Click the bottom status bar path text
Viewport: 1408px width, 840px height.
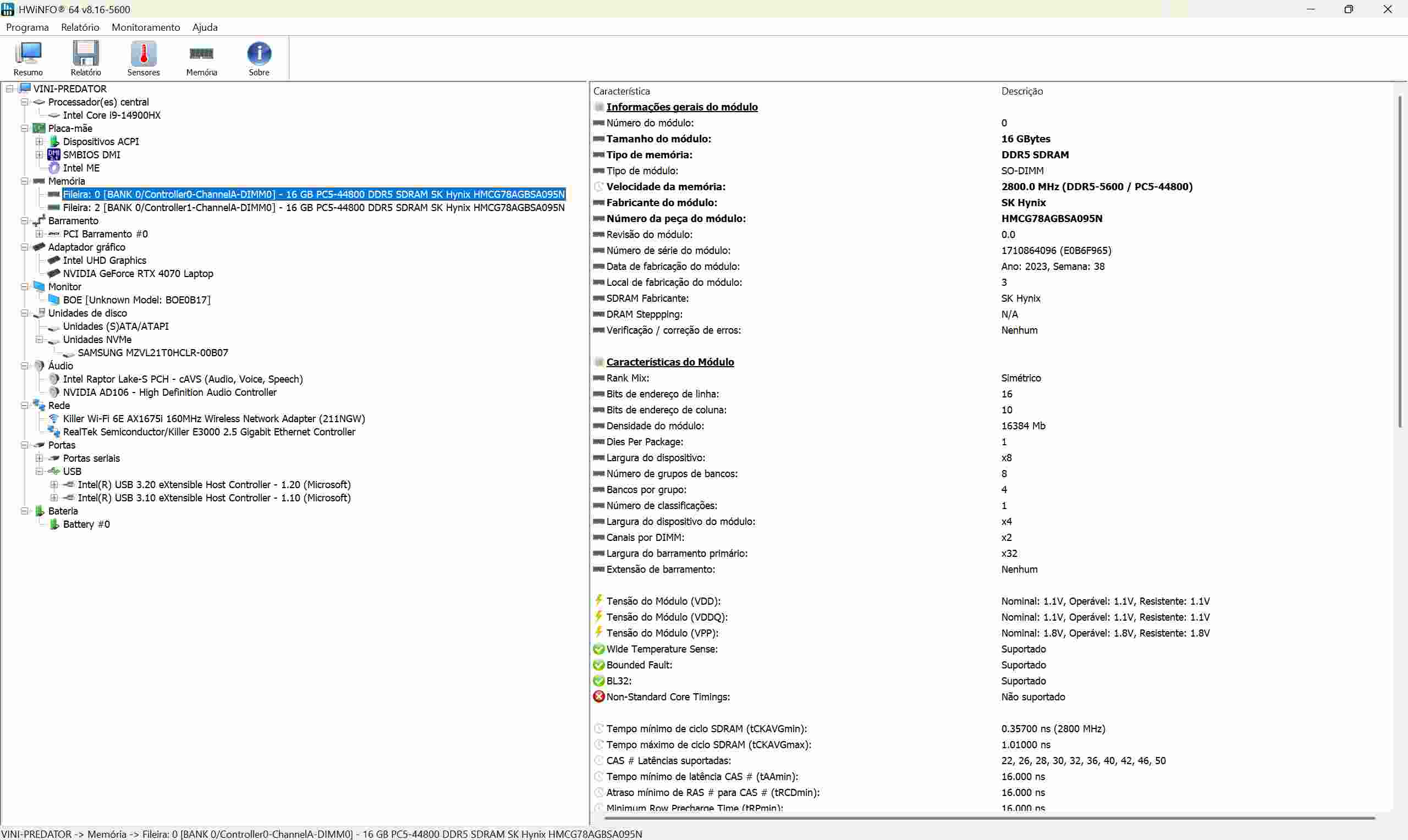pyautogui.click(x=322, y=834)
